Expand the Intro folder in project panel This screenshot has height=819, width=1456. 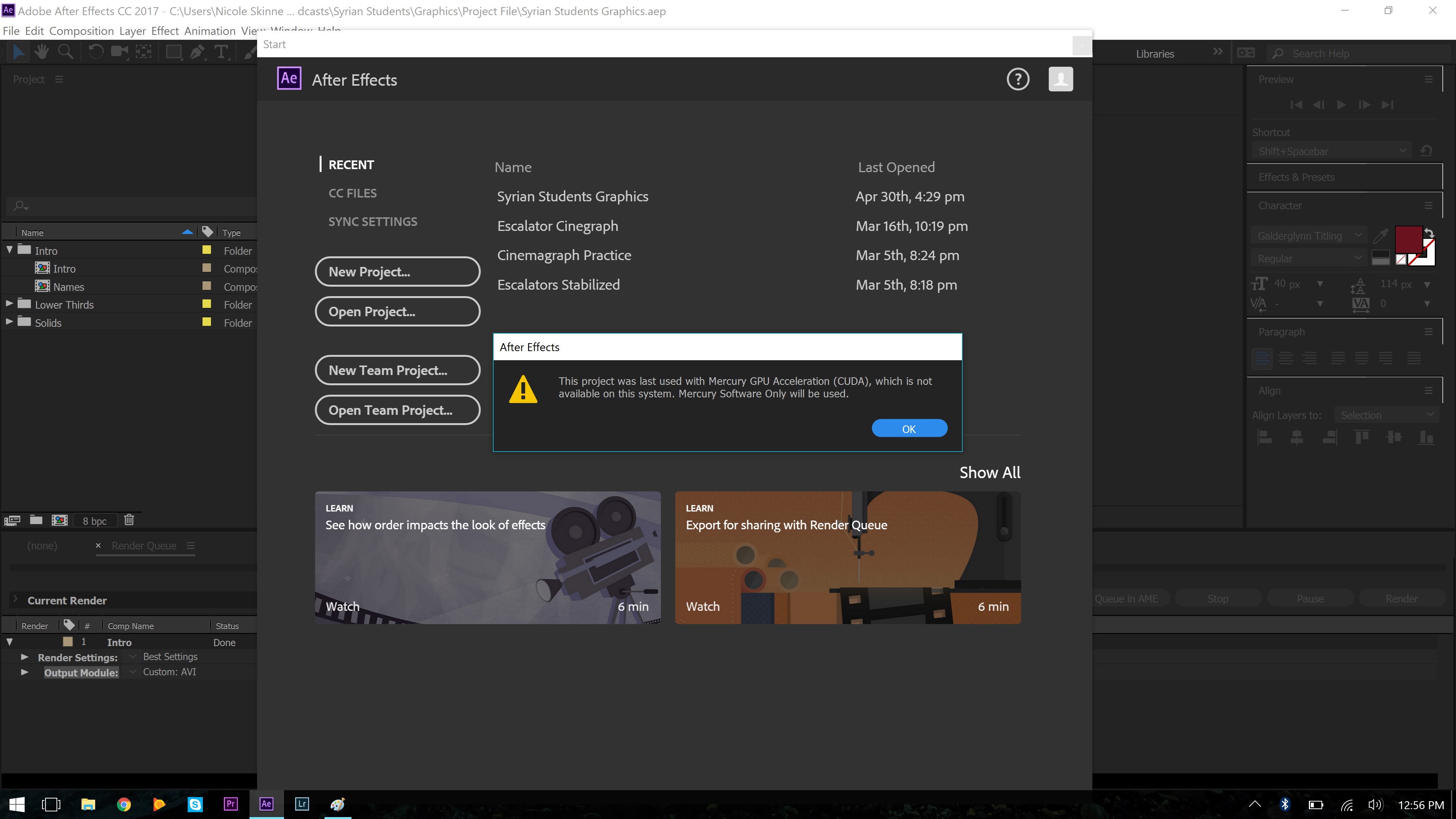pos(9,249)
